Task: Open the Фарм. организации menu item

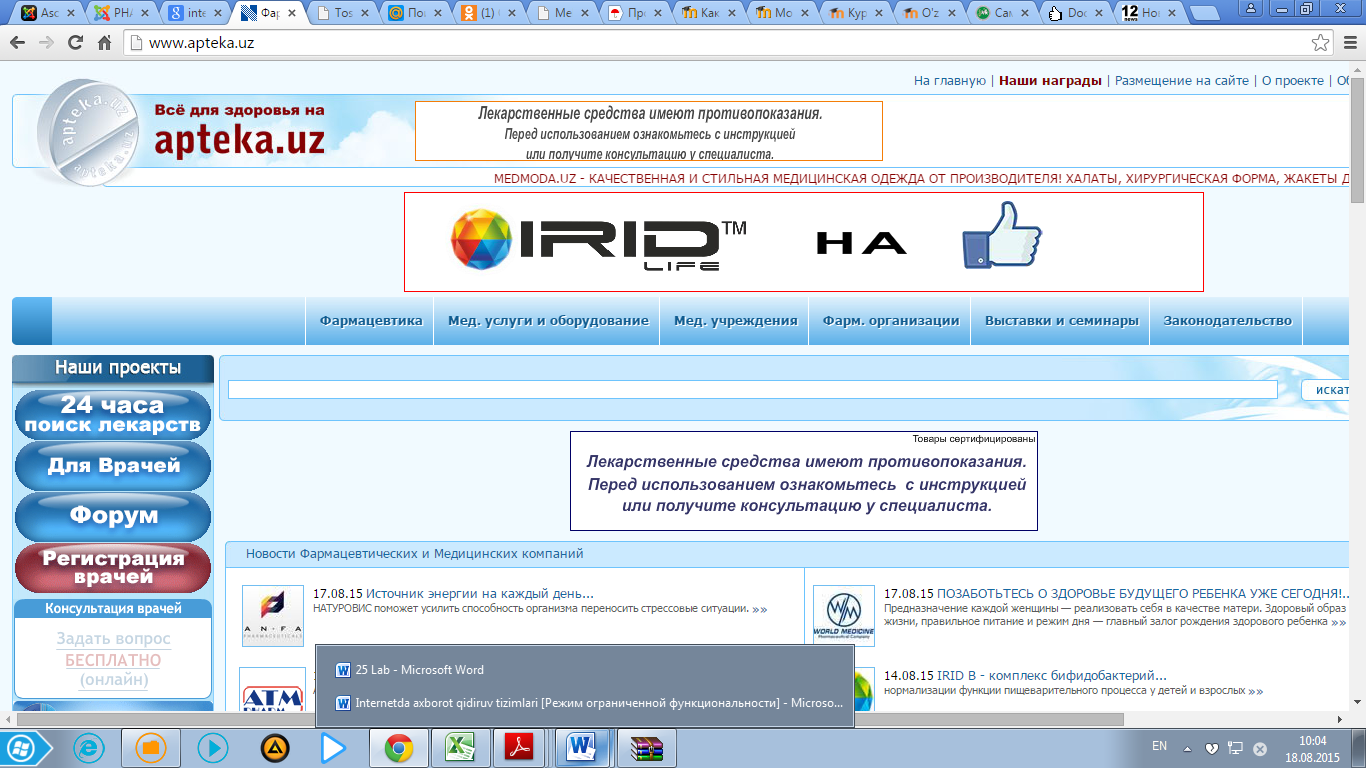Action: click(x=891, y=321)
